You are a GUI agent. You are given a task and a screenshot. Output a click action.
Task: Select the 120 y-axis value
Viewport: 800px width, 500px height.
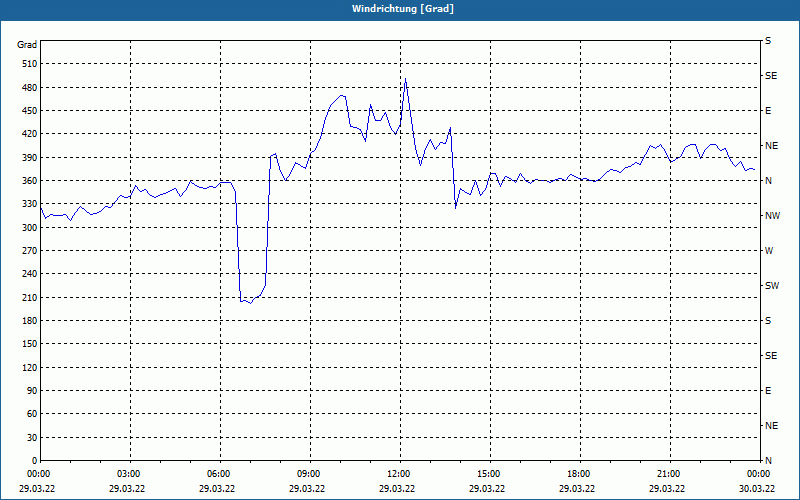(x=30, y=367)
